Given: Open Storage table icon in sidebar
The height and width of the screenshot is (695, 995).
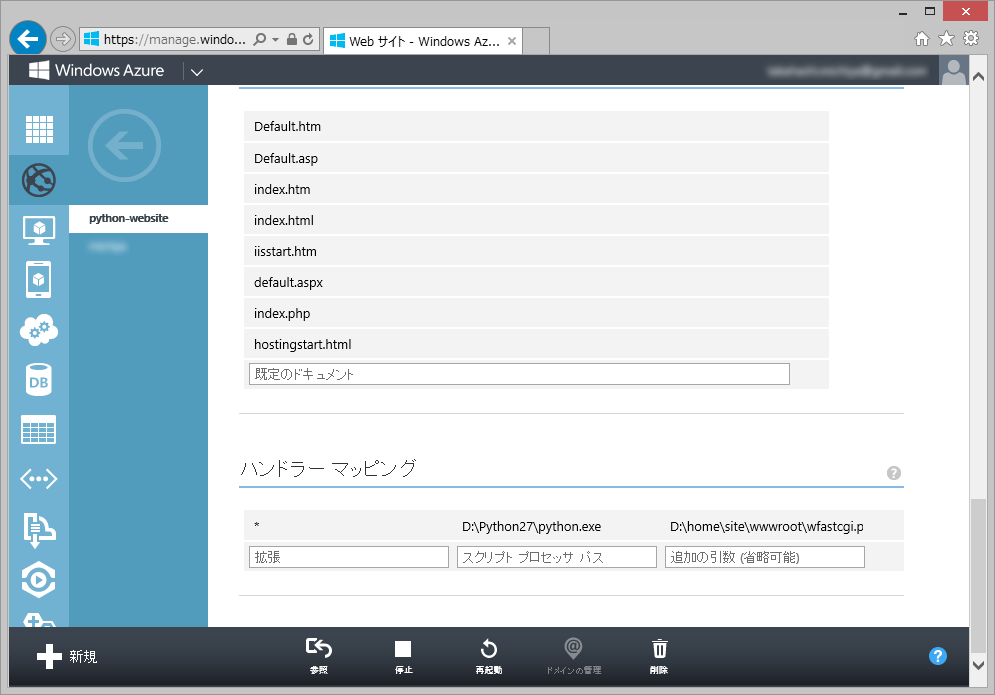Looking at the screenshot, I should [x=39, y=430].
